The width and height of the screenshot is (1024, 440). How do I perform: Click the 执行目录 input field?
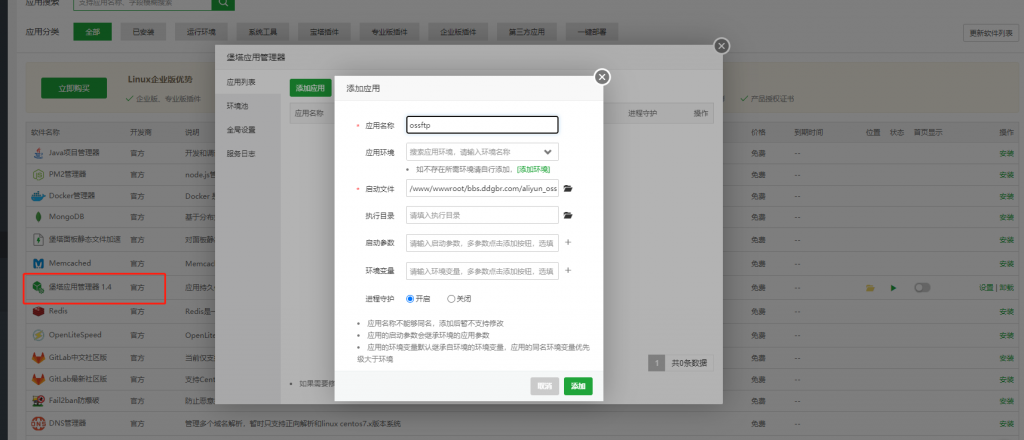click(482, 215)
